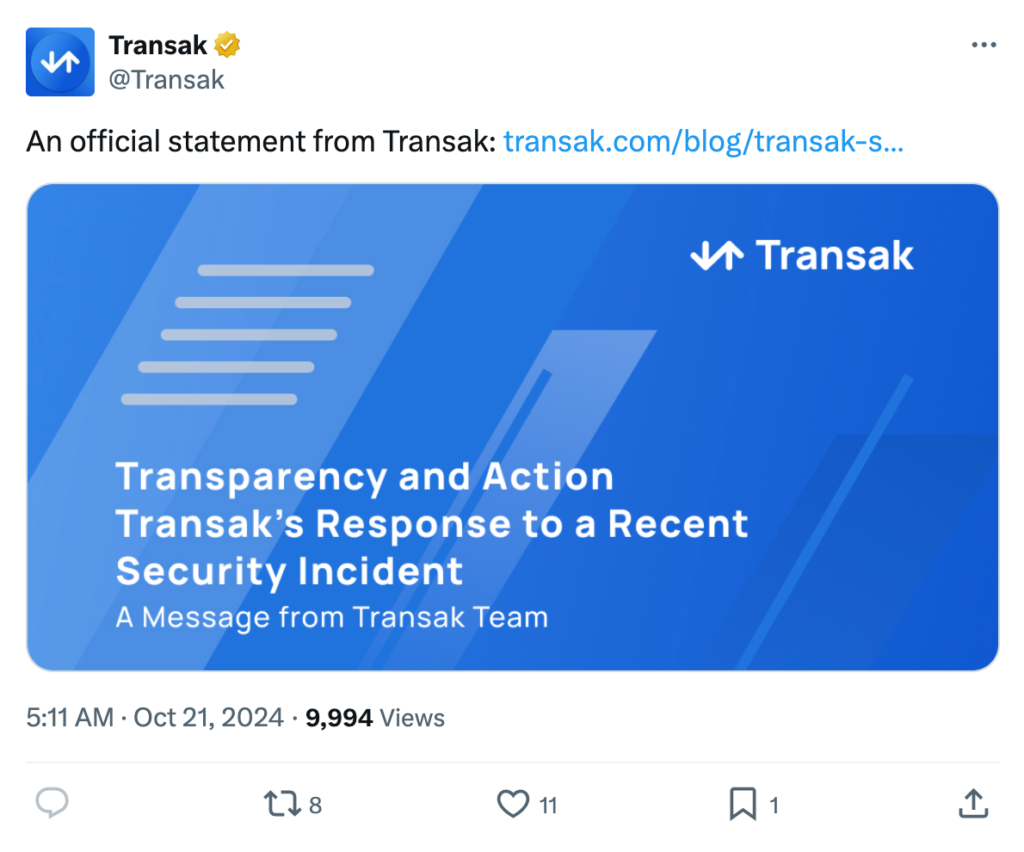Click the Transak logo in the card image
Viewport: 1024px width, 852px height.
(802, 256)
